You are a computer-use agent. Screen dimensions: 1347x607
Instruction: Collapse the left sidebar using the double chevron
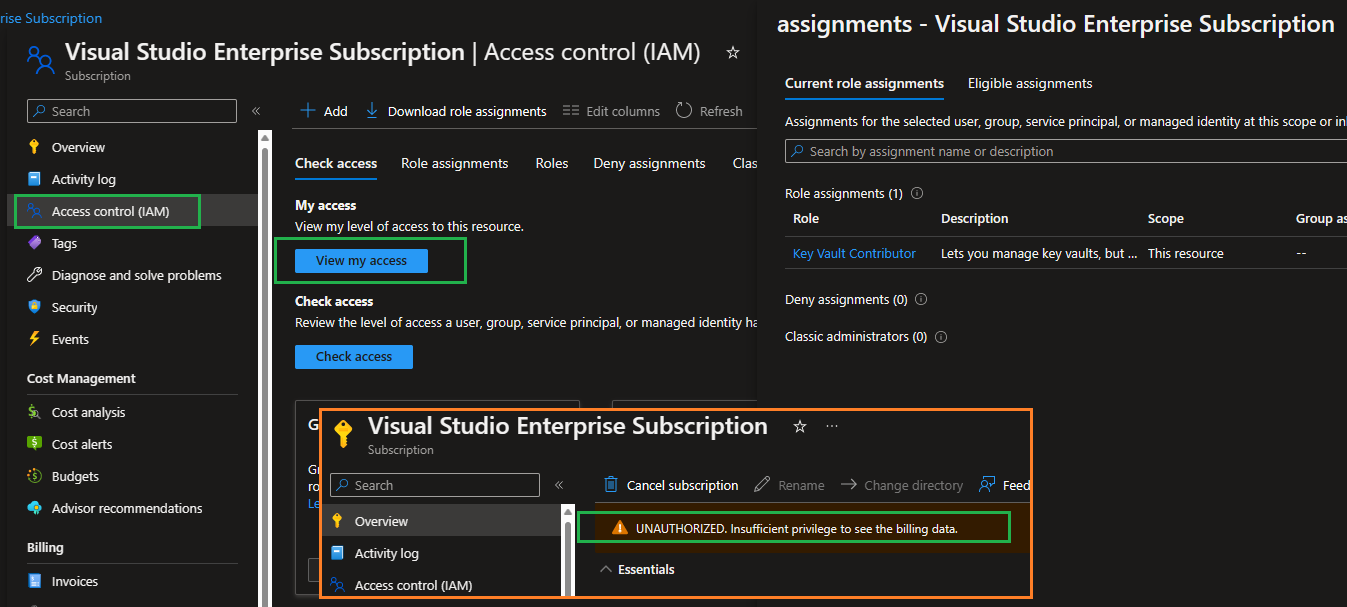click(x=256, y=111)
